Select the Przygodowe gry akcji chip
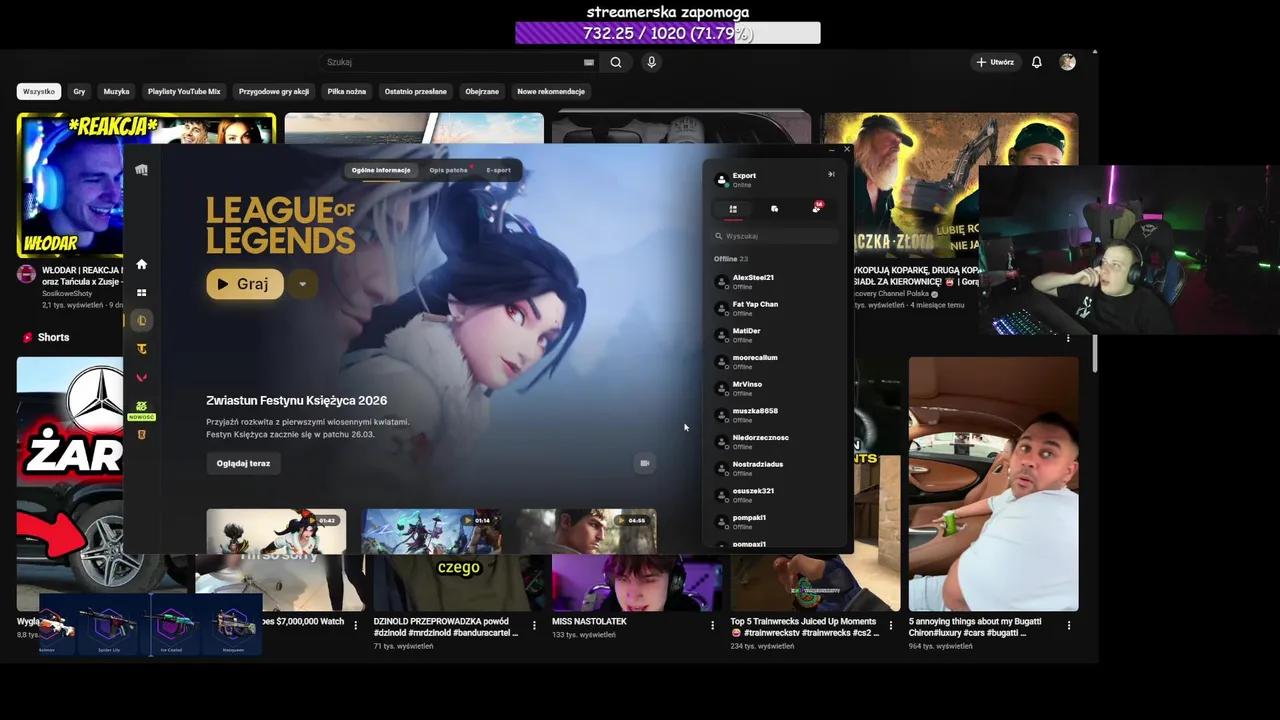 coord(274,91)
